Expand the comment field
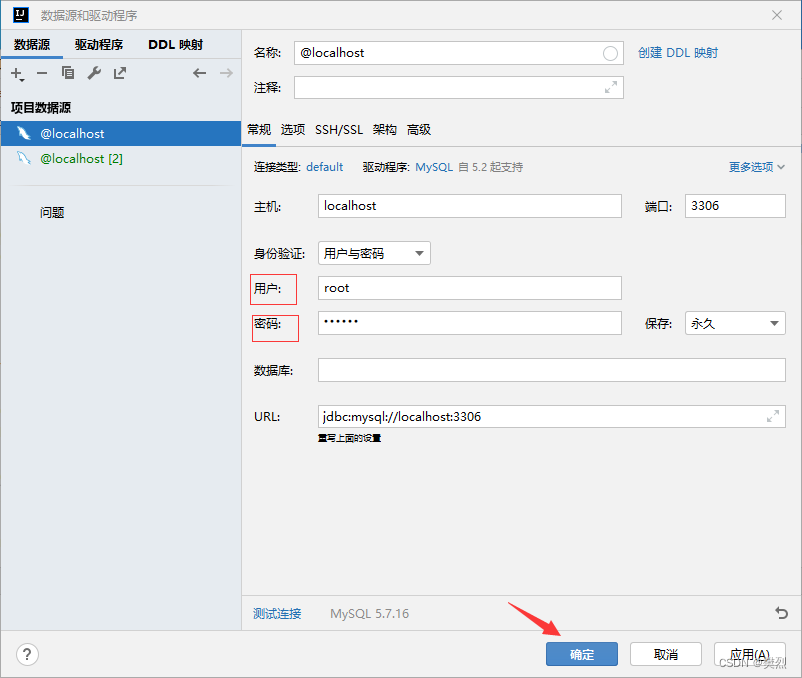Viewport: 802px width, 678px height. click(x=611, y=87)
